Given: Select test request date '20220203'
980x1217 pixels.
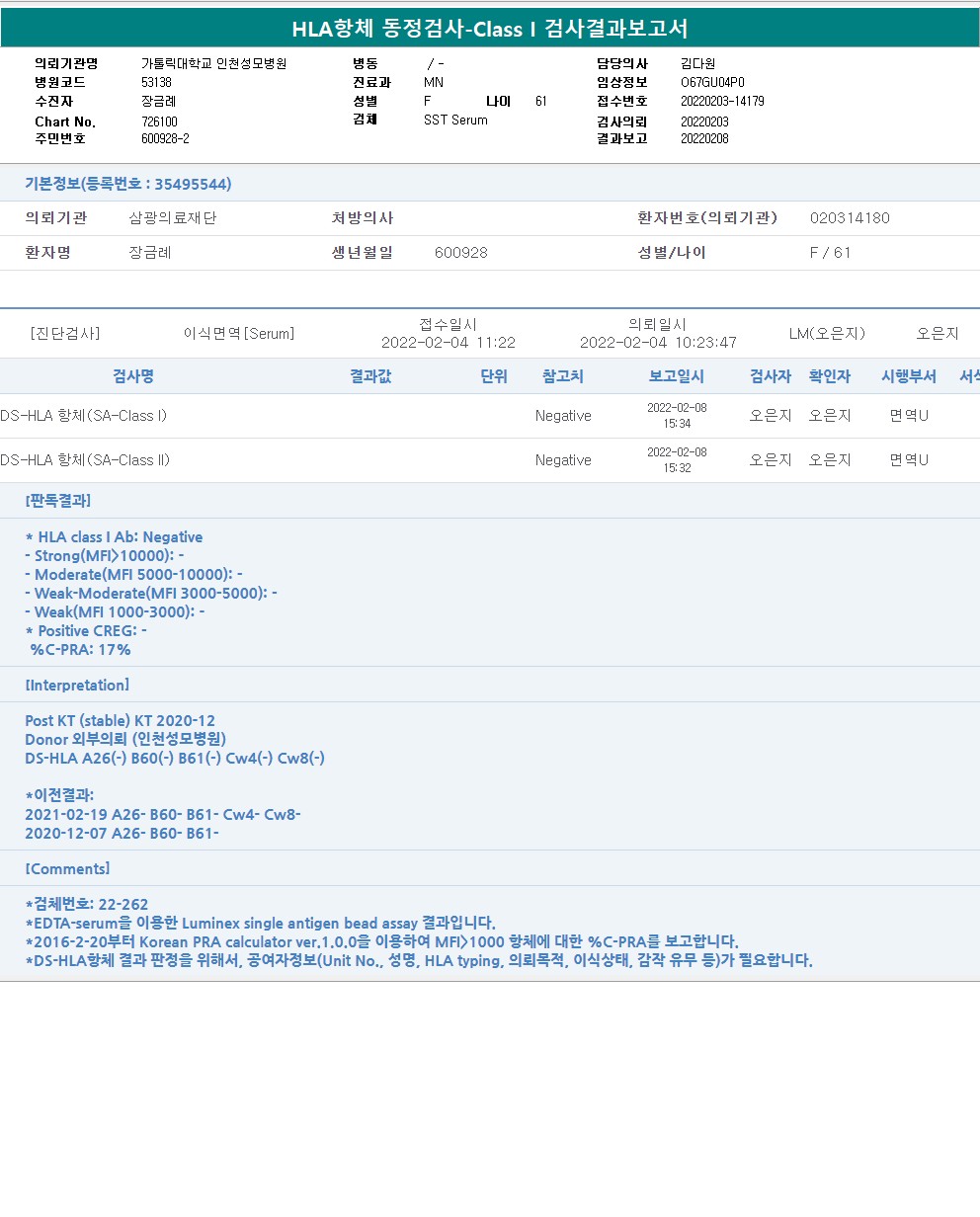Looking at the screenshot, I should pyautogui.click(x=704, y=121).
